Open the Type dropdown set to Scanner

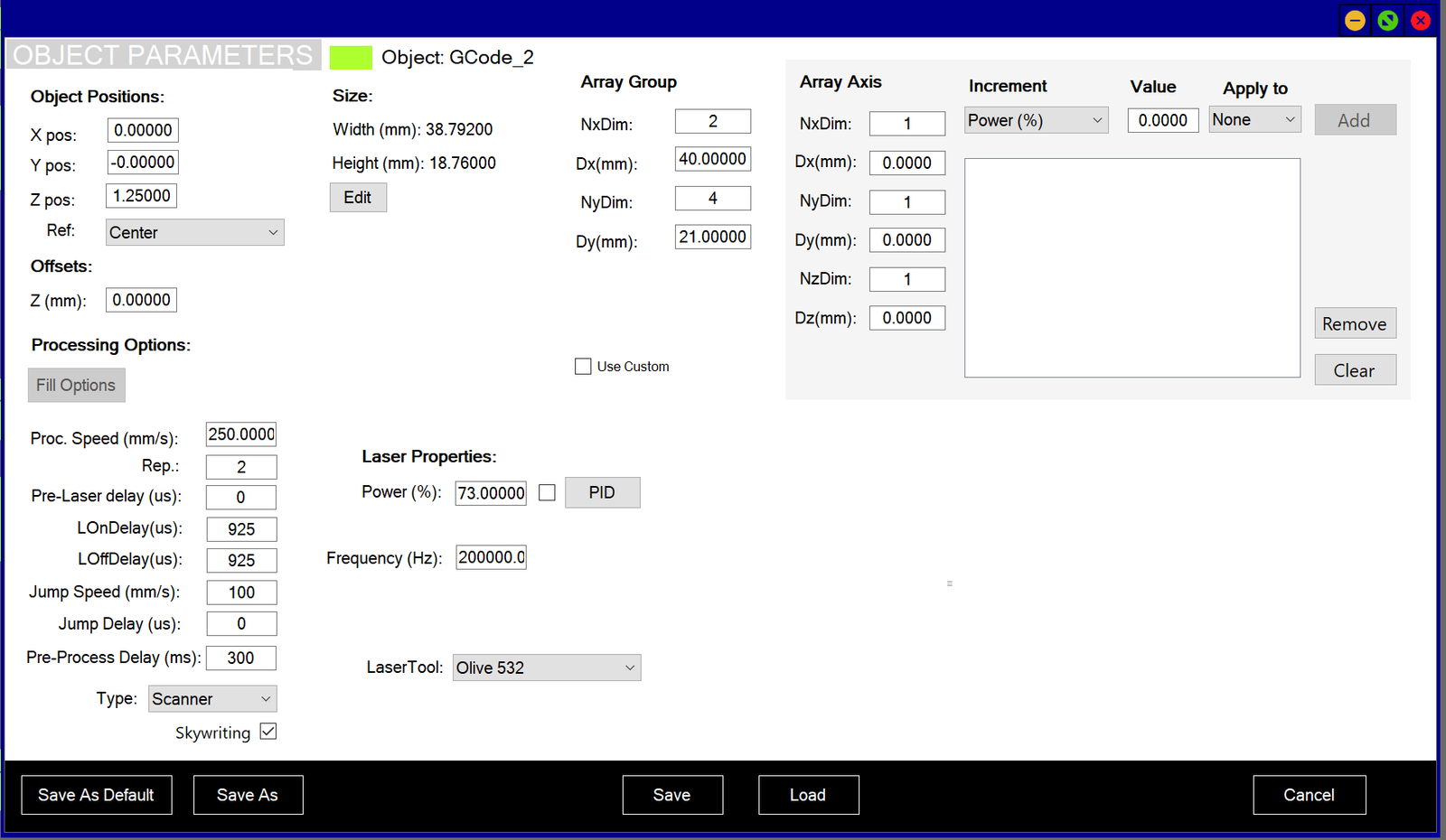[x=212, y=698]
